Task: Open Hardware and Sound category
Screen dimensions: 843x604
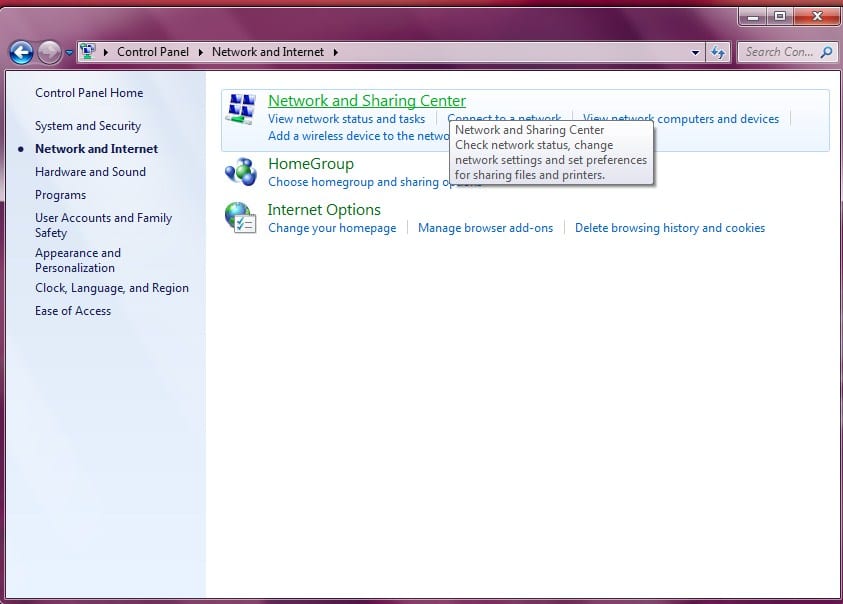Action: coord(90,172)
